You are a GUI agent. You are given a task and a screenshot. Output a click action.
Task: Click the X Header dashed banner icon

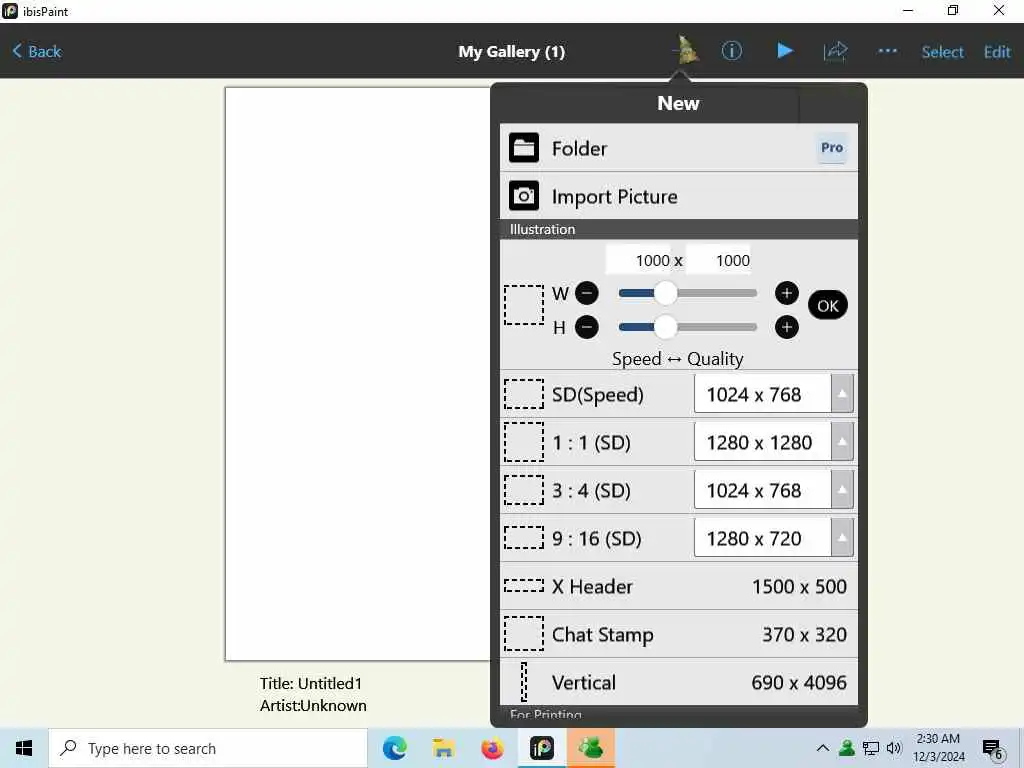[x=524, y=586]
